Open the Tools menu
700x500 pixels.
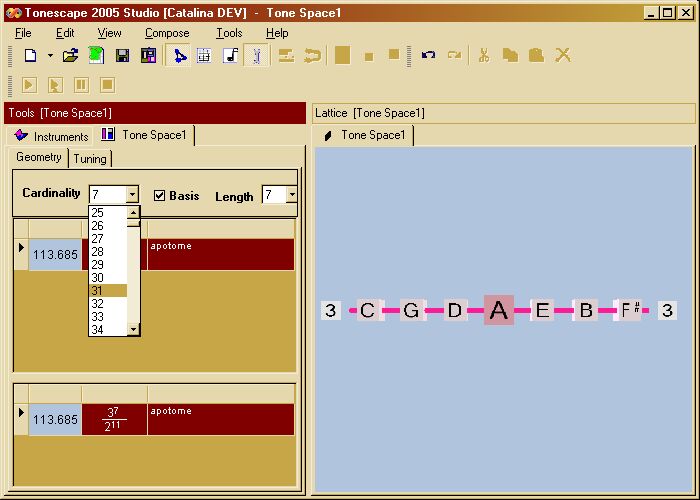(229, 33)
